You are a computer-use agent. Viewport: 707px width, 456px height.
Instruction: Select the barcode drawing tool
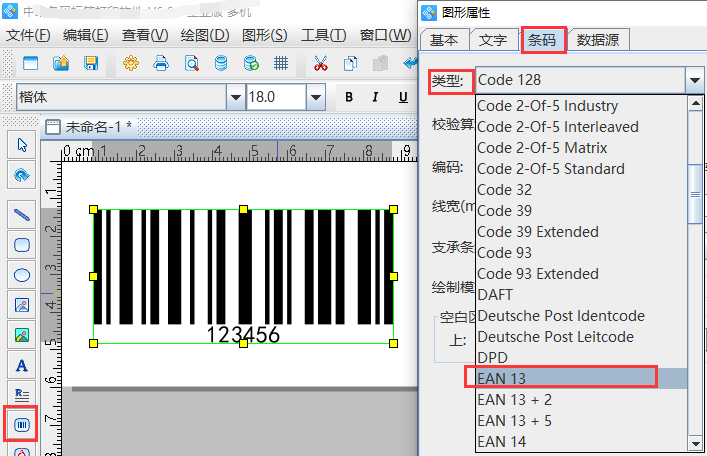(22, 424)
